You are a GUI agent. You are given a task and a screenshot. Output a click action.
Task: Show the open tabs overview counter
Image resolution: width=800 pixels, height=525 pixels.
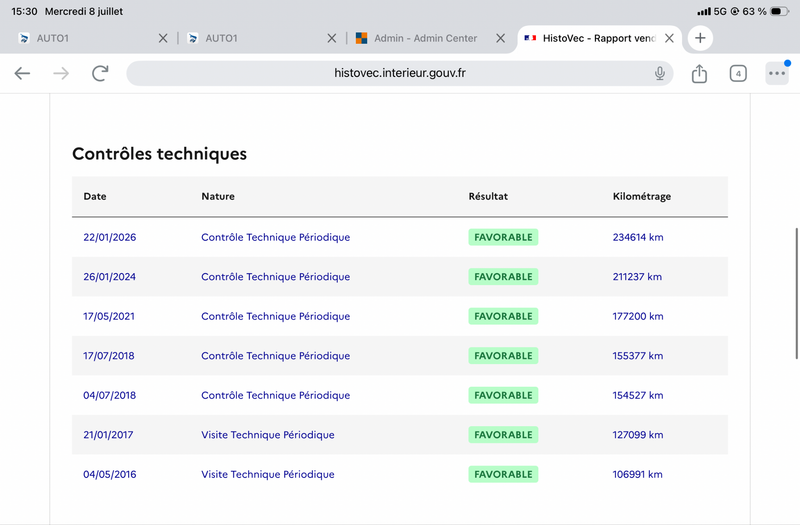738,73
